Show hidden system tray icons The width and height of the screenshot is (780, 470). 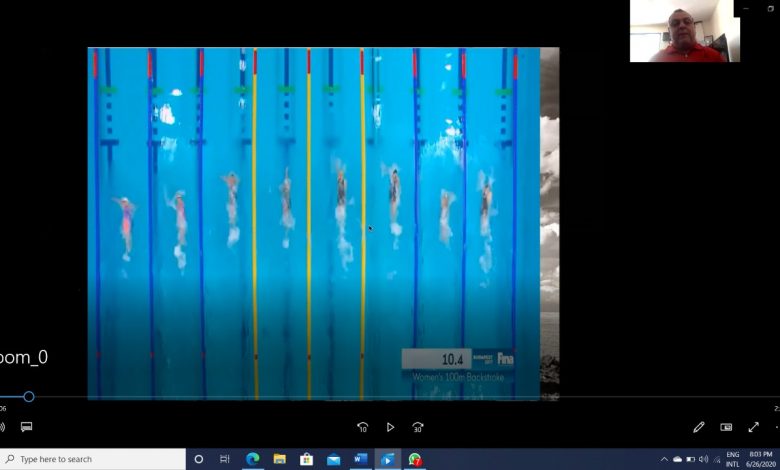click(x=664, y=460)
